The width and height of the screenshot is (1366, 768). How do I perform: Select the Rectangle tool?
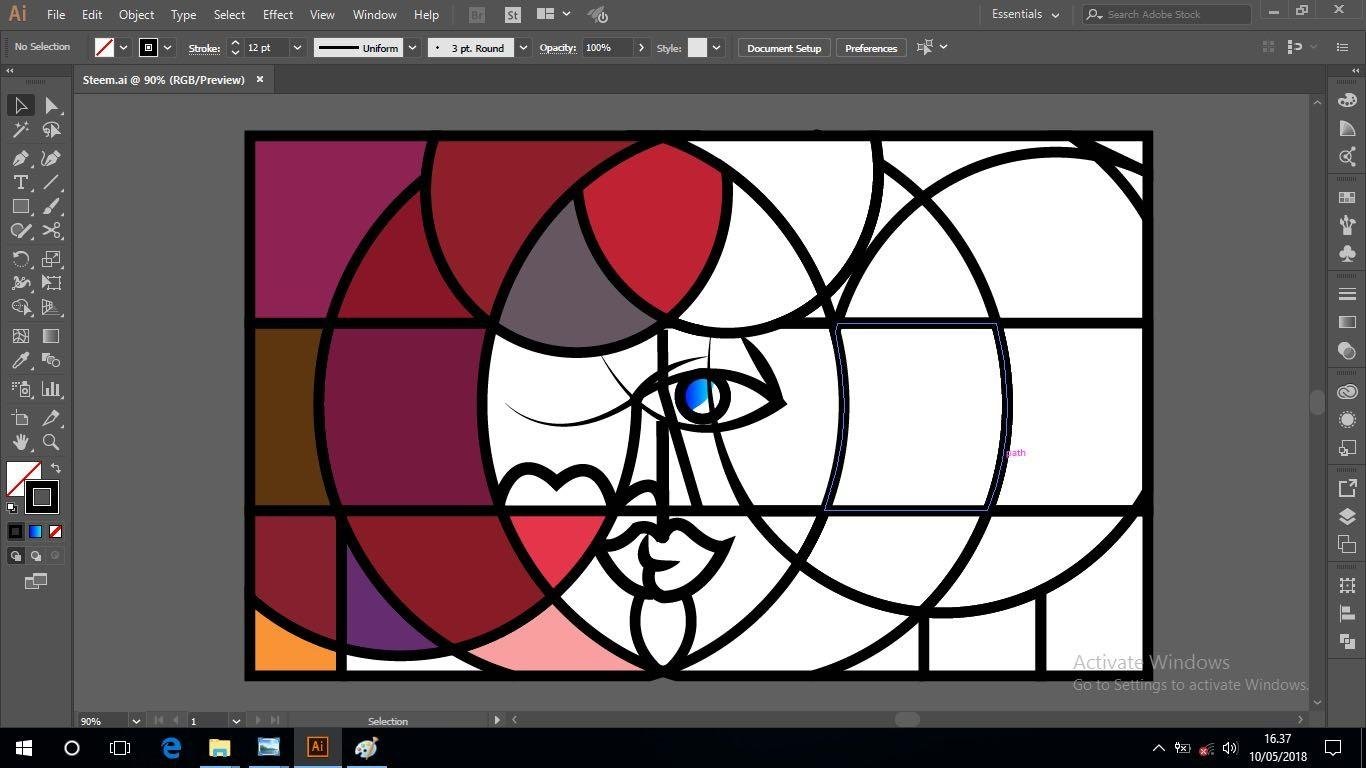click(x=20, y=206)
